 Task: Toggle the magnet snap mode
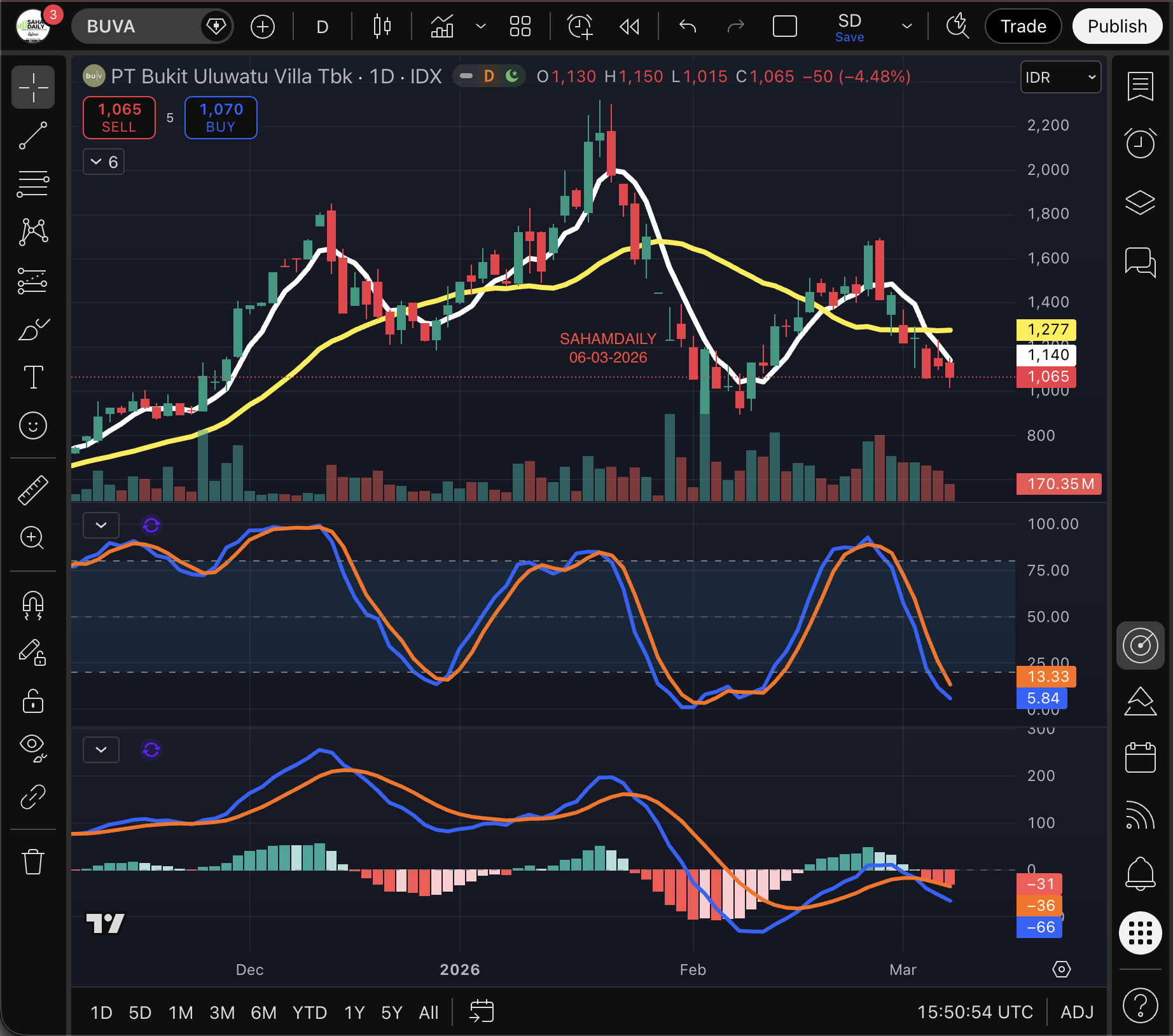33,605
